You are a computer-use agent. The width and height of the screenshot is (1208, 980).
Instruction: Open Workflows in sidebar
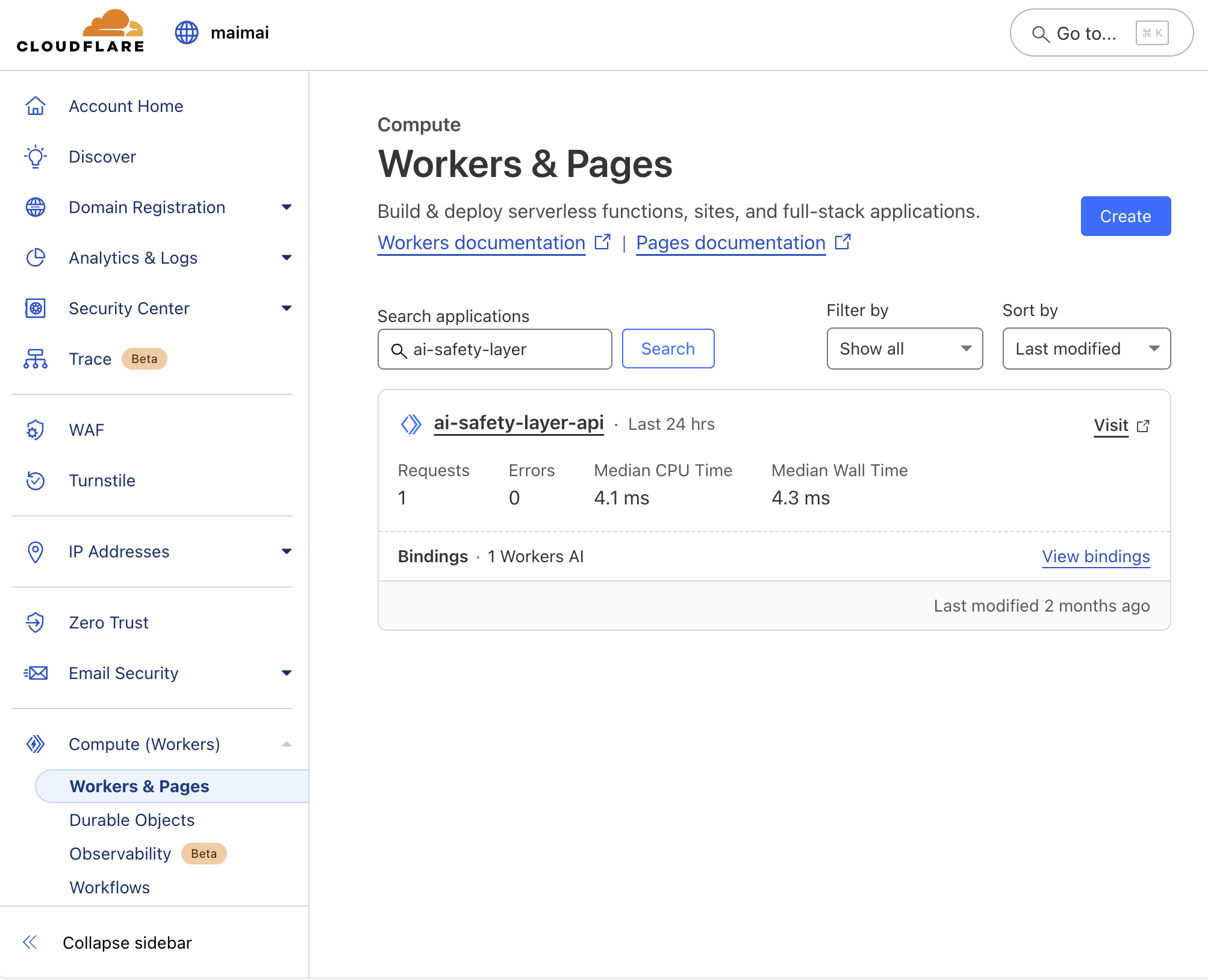pyautogui.click(x=110, y=887)
